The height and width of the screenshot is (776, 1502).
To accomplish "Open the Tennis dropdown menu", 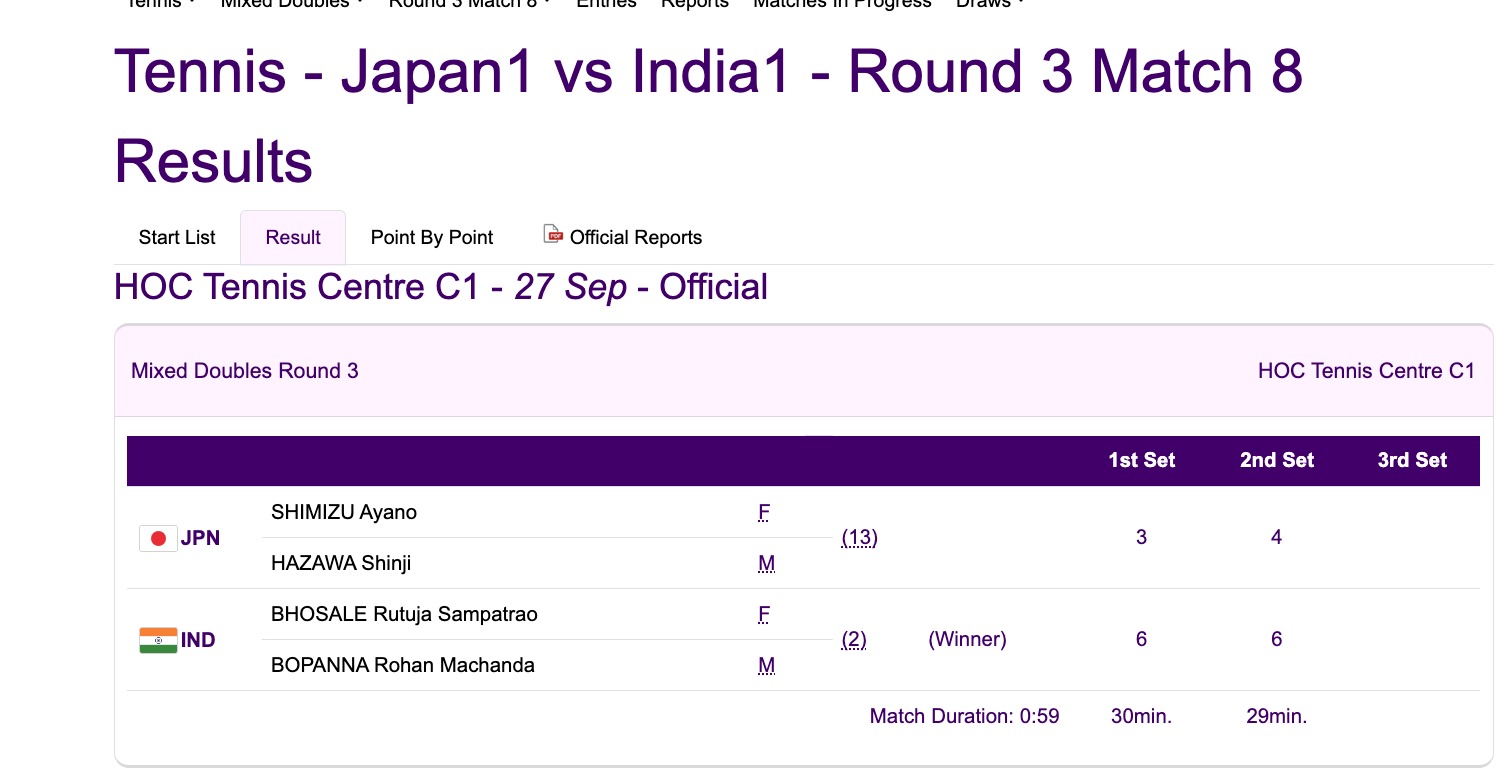I will [160, 3].
